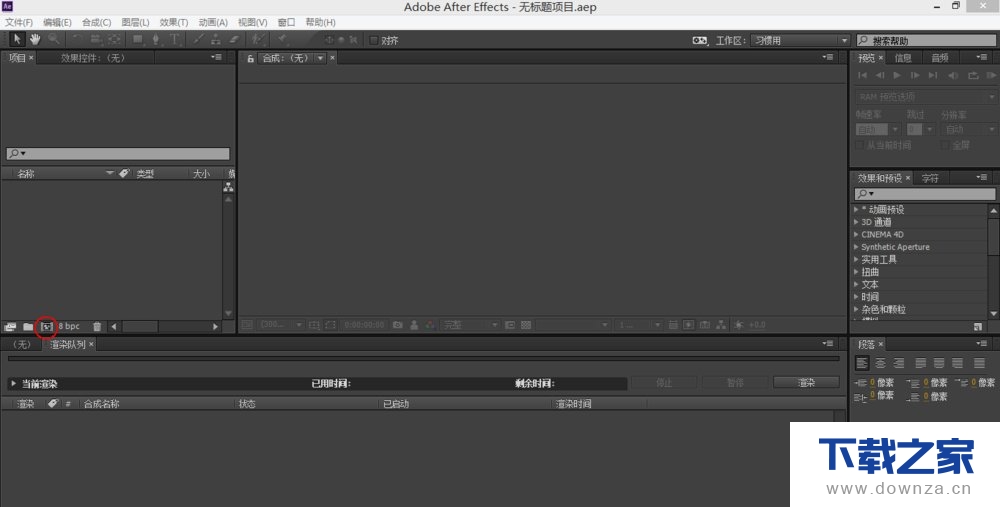The image size is (1000, 507).
Task: Click the new composition icon
Action: 46,327
